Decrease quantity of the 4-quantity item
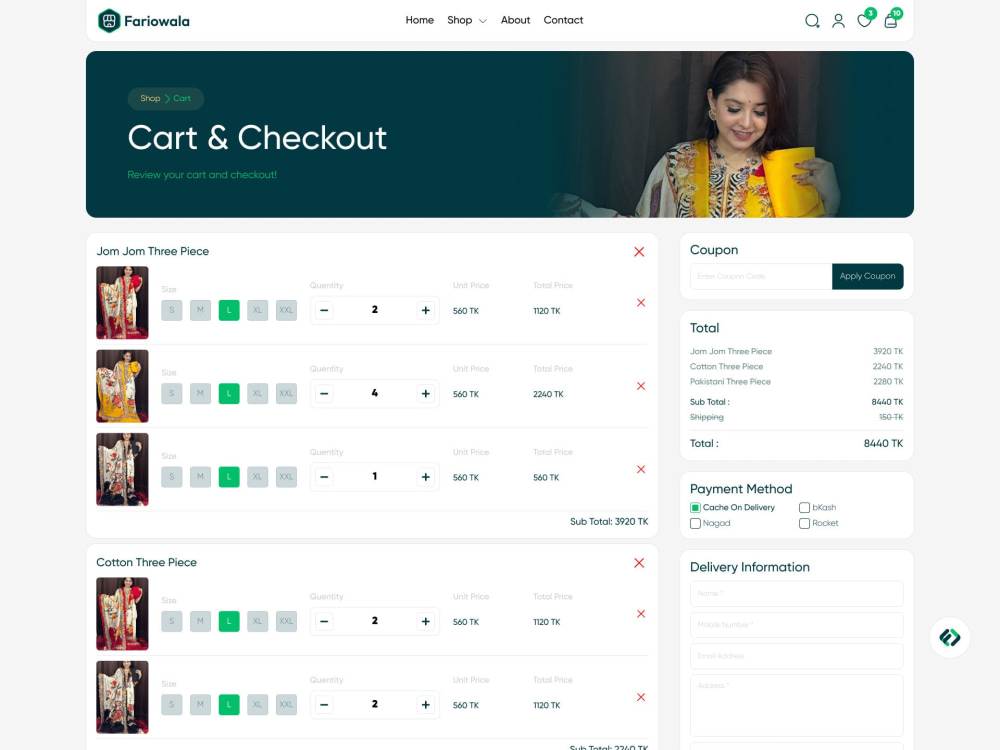This screenshot has height=750, width=1000. coord(324,394)
